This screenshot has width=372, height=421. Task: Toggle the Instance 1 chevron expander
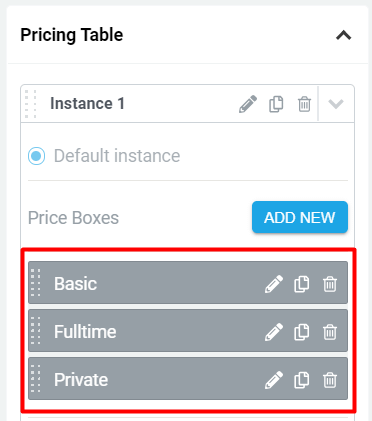tap(336, 104)
